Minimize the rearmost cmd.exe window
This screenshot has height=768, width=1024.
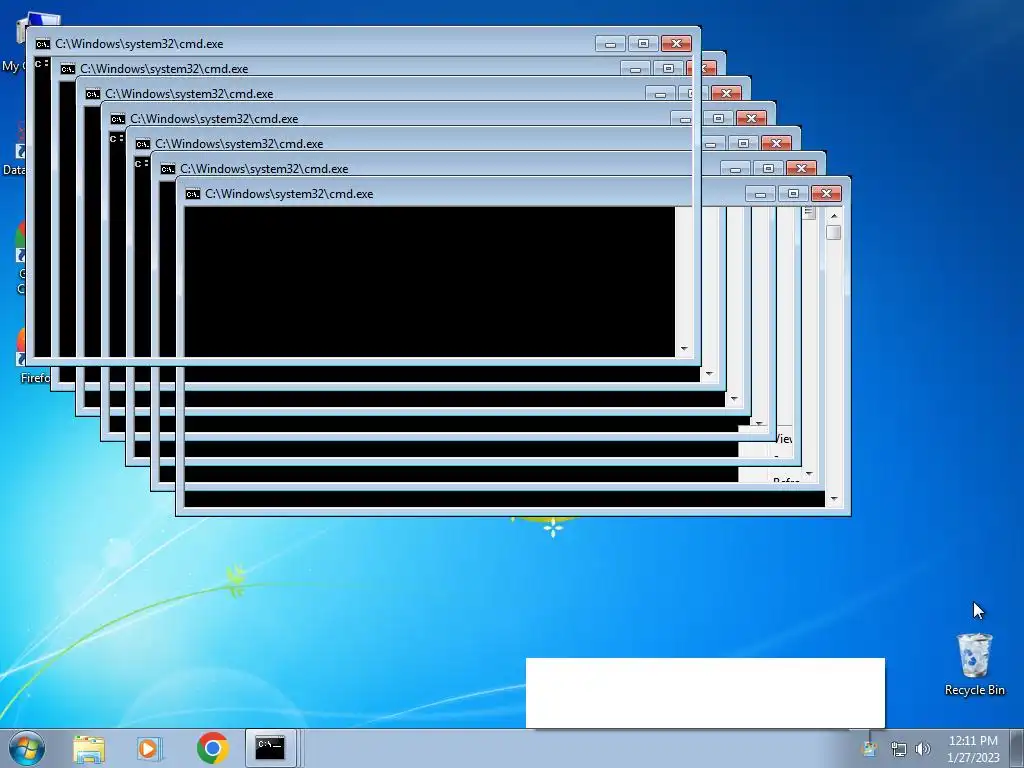point(760,193)
